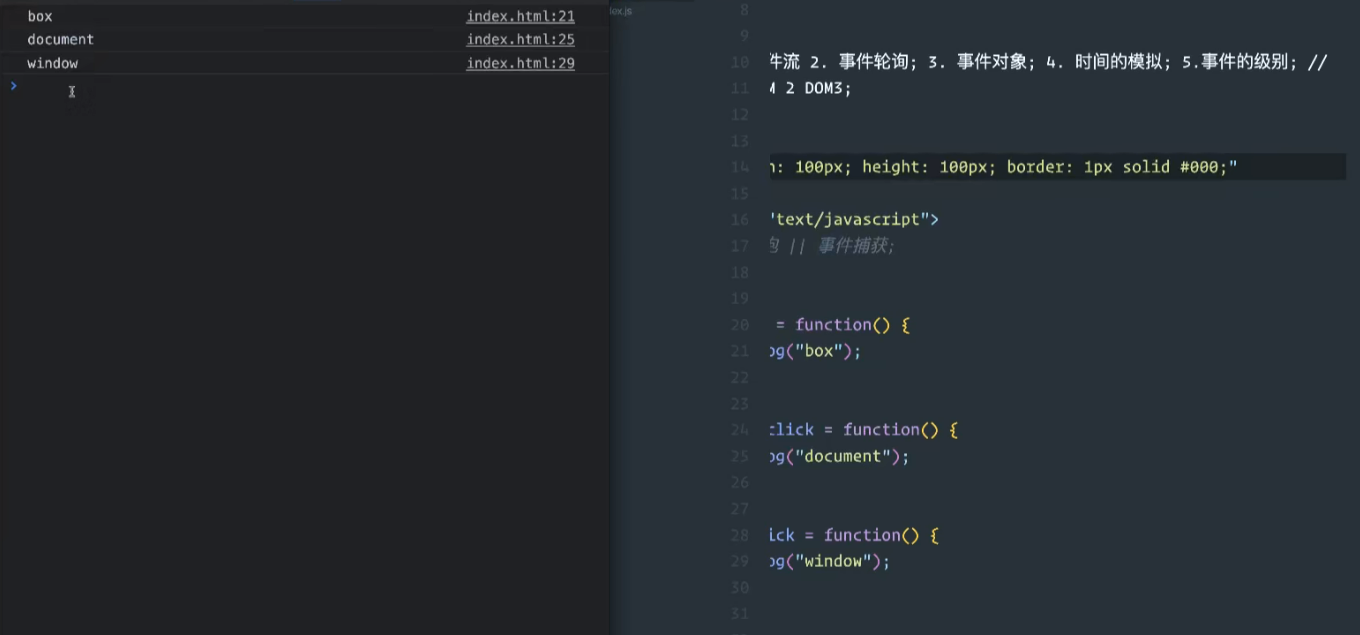Click line number 18 in the gutter
Image resolution: width=1360 pixels, height=635 pixels.
tap(740, 272)
